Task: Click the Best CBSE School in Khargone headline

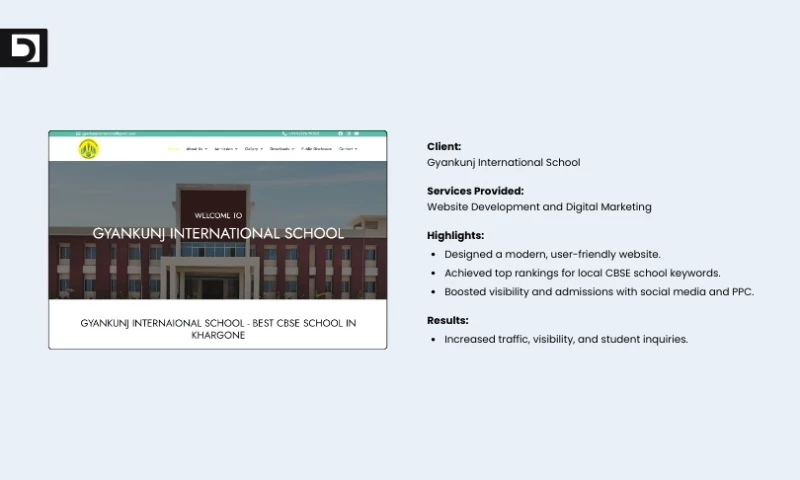Action: pos(218,329)
